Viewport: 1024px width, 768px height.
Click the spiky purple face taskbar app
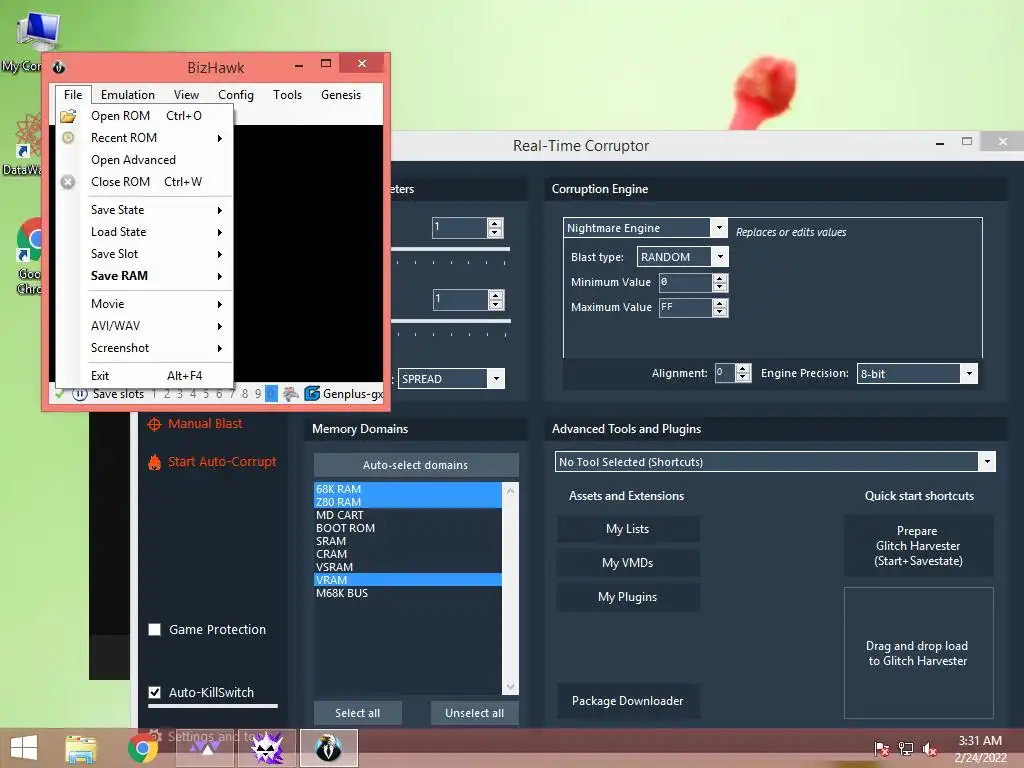tap(267, 748)
